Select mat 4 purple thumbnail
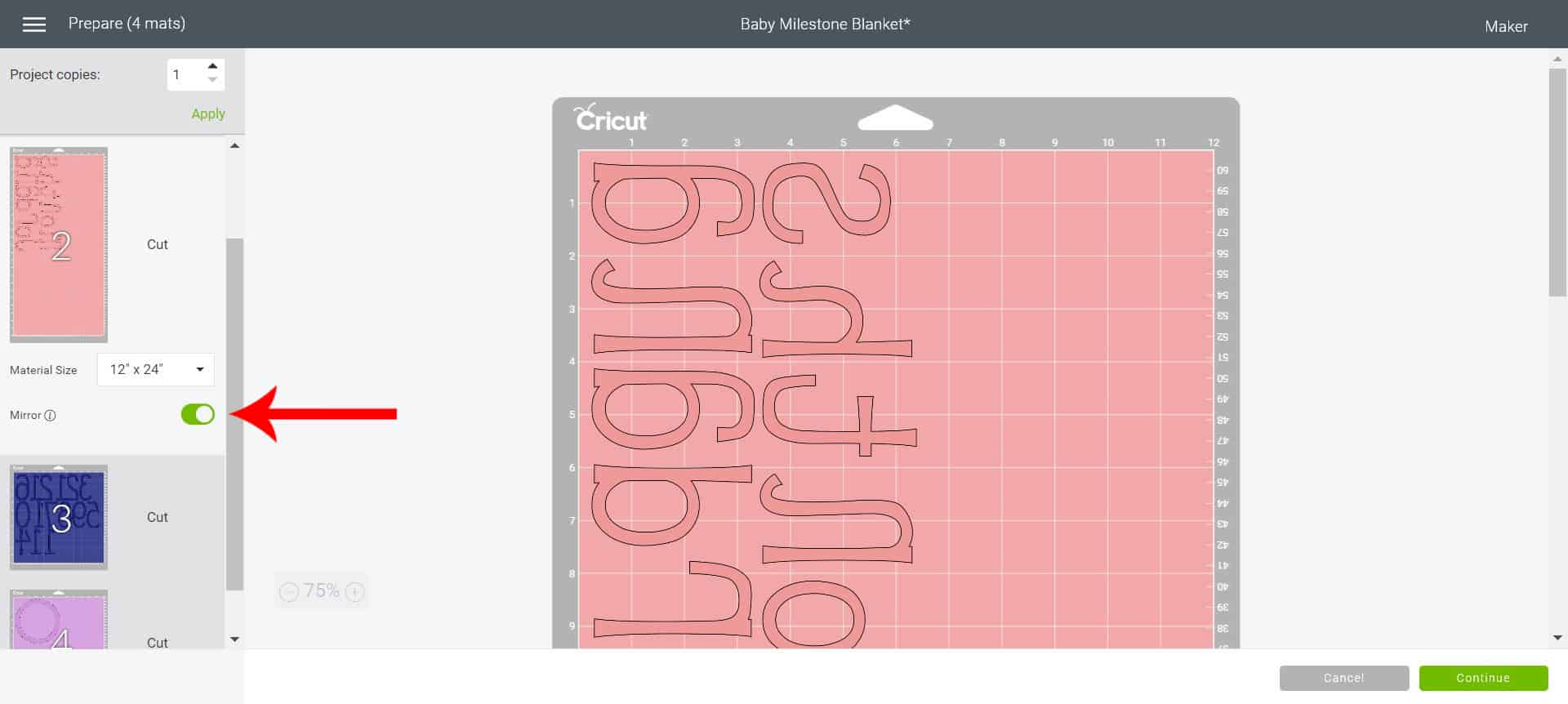The width and height of the screenshot is (1568, 704). 59,621
